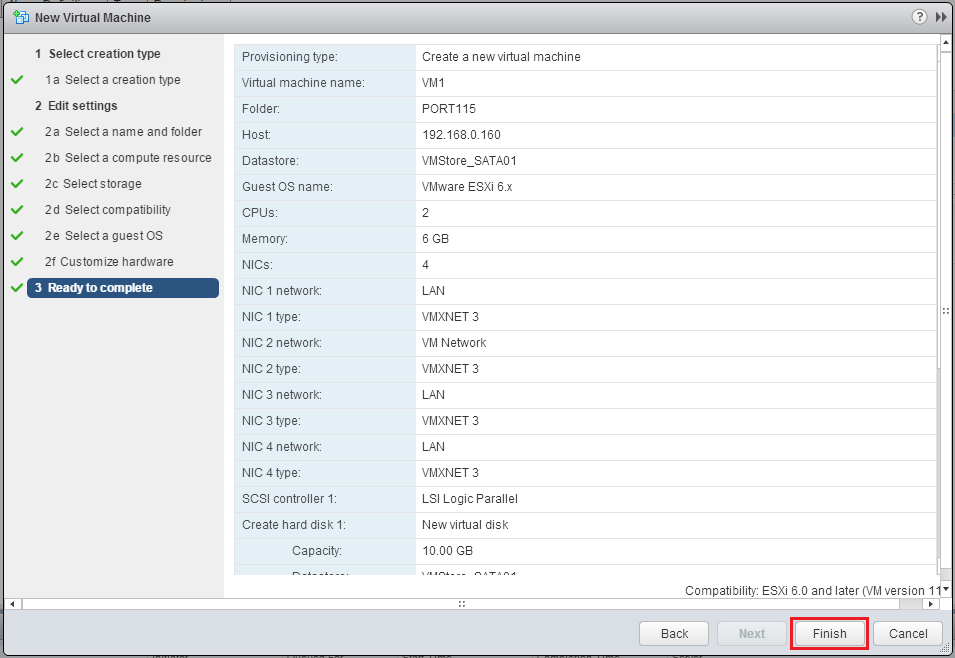Click the NIC 1 network value LAN

[x=433, y=291]
